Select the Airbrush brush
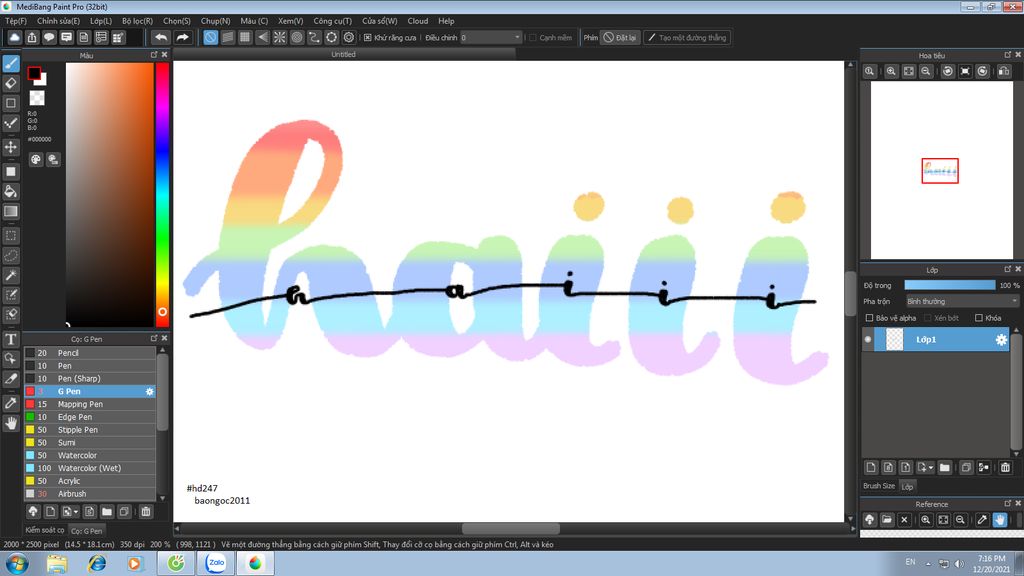The width and height of the screenshot is (1024, 576). pos(90,494)
